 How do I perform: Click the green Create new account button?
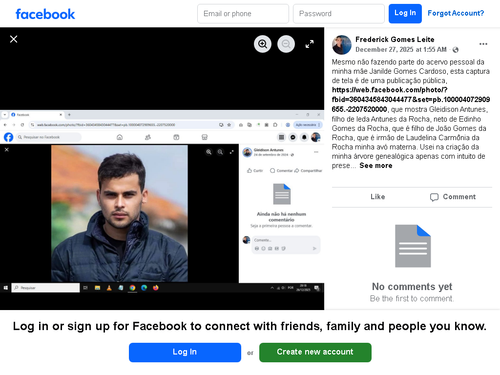coord(315,352)
